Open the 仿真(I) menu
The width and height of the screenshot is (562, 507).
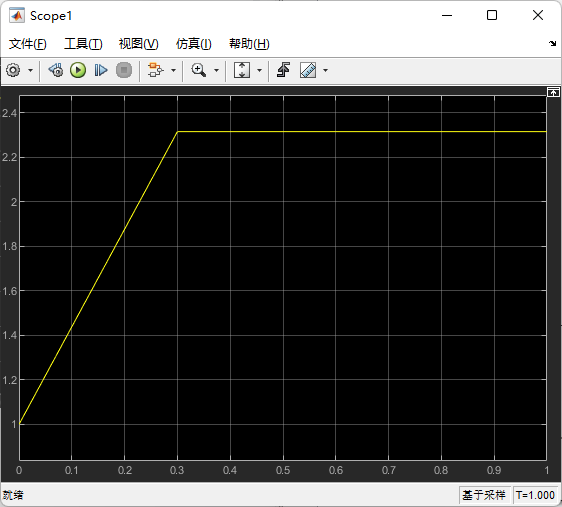[194, 44]
